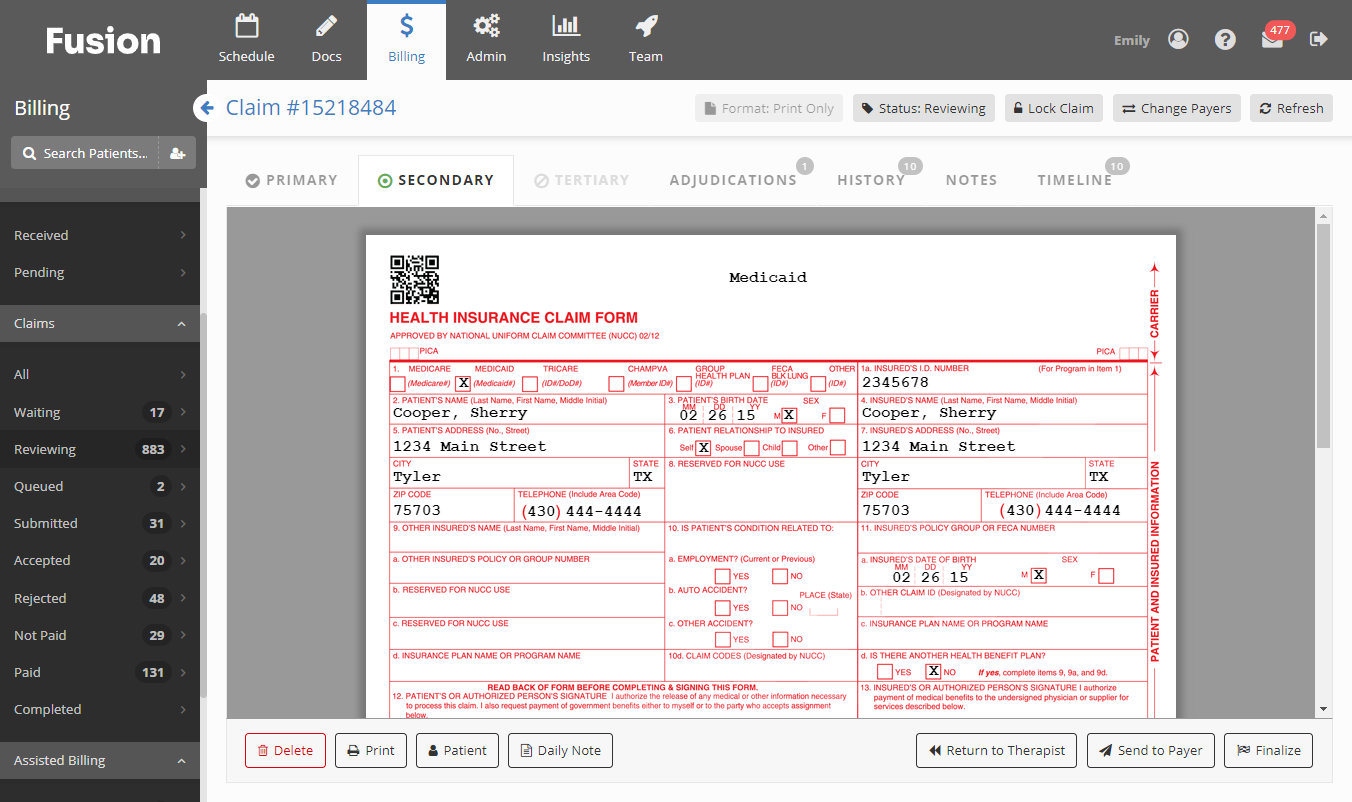The height and width of the screenshot is (802, 1352).
Task: Click the Send to Payer button
Action: [1150, 750]
